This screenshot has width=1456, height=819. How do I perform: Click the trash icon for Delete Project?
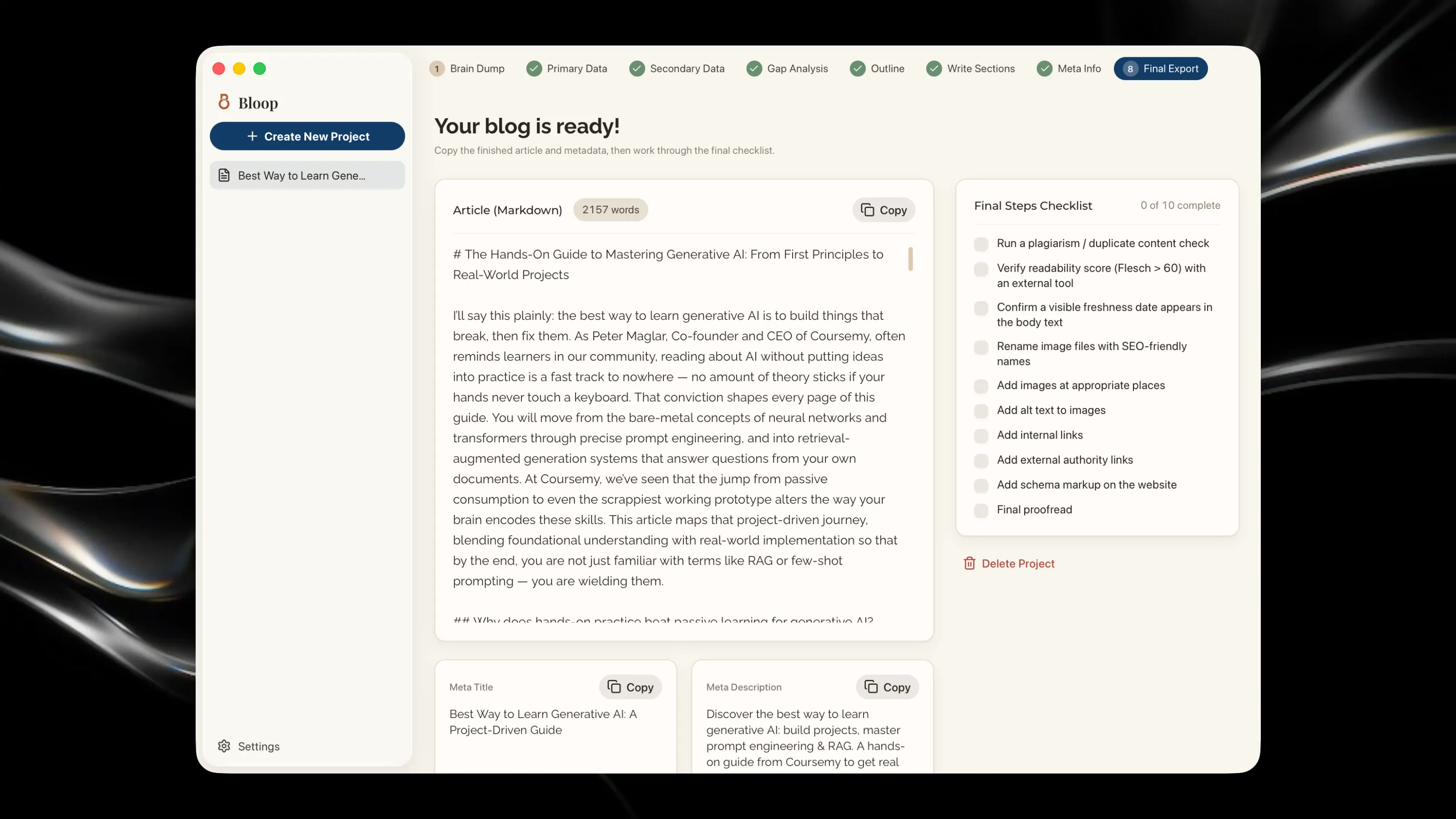[x=969, y=564]
